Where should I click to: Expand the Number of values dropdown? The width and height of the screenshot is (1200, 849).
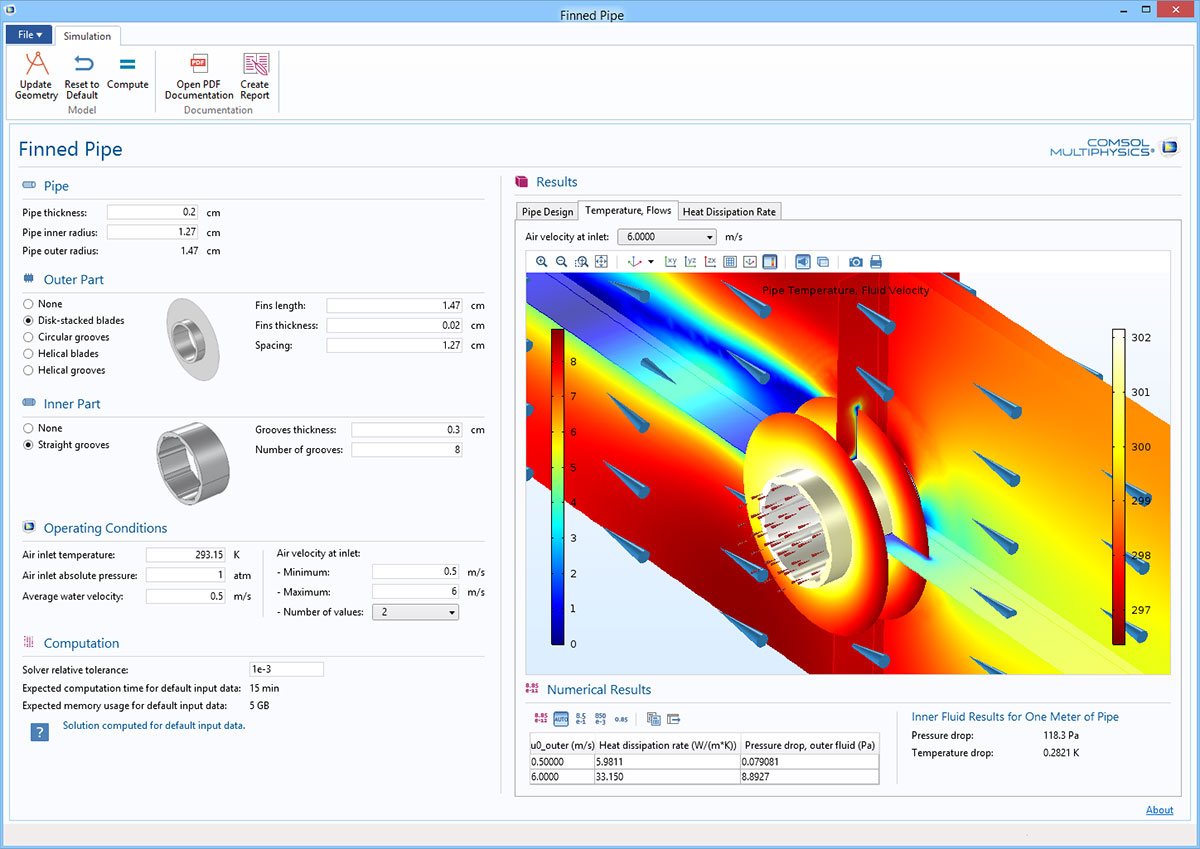(415, 612)
